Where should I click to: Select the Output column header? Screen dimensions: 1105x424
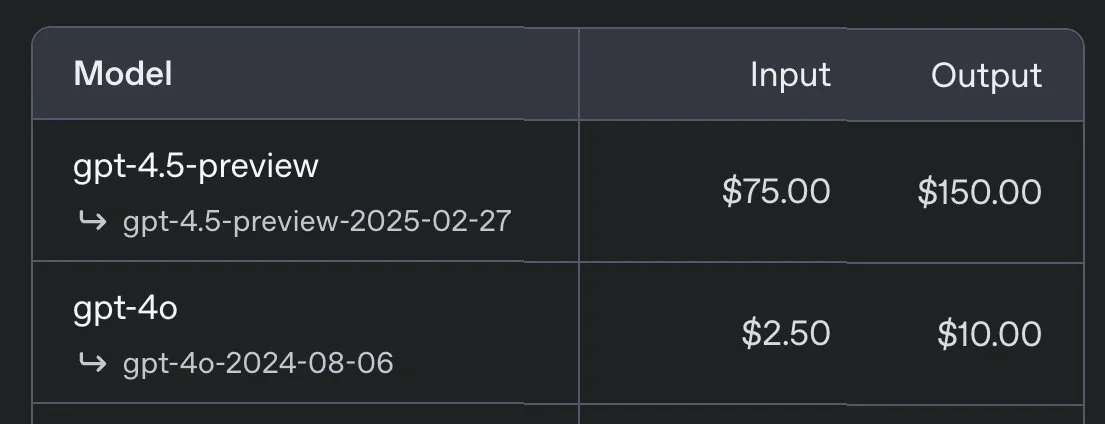coord(986,75)
